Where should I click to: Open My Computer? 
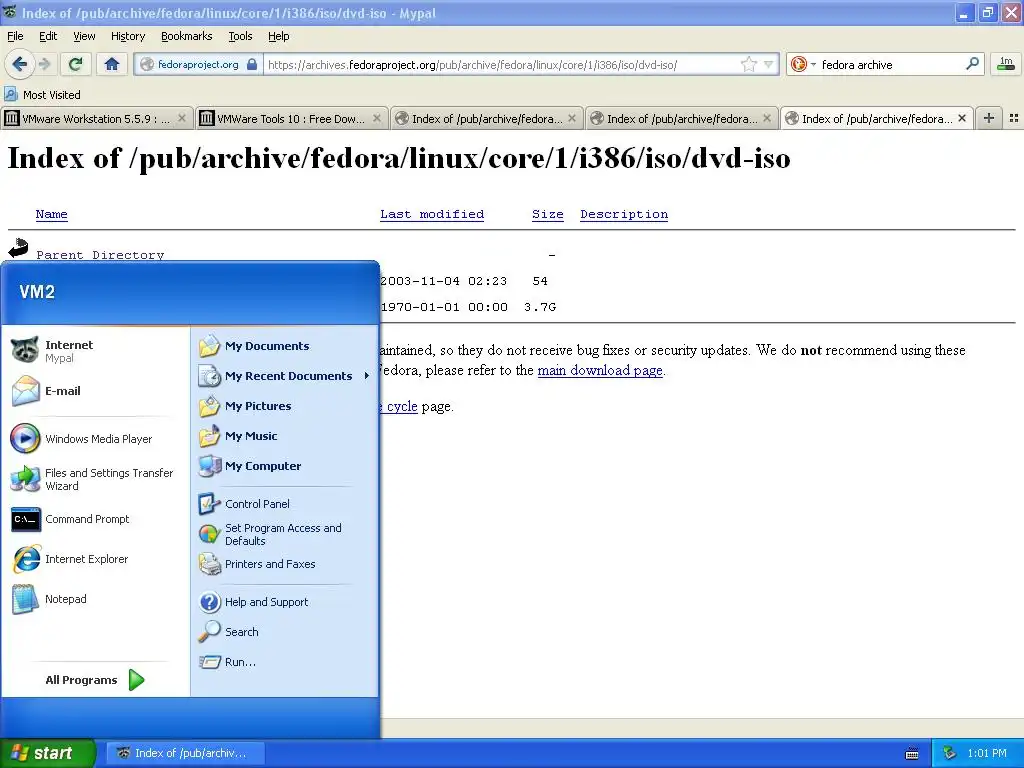285,466
